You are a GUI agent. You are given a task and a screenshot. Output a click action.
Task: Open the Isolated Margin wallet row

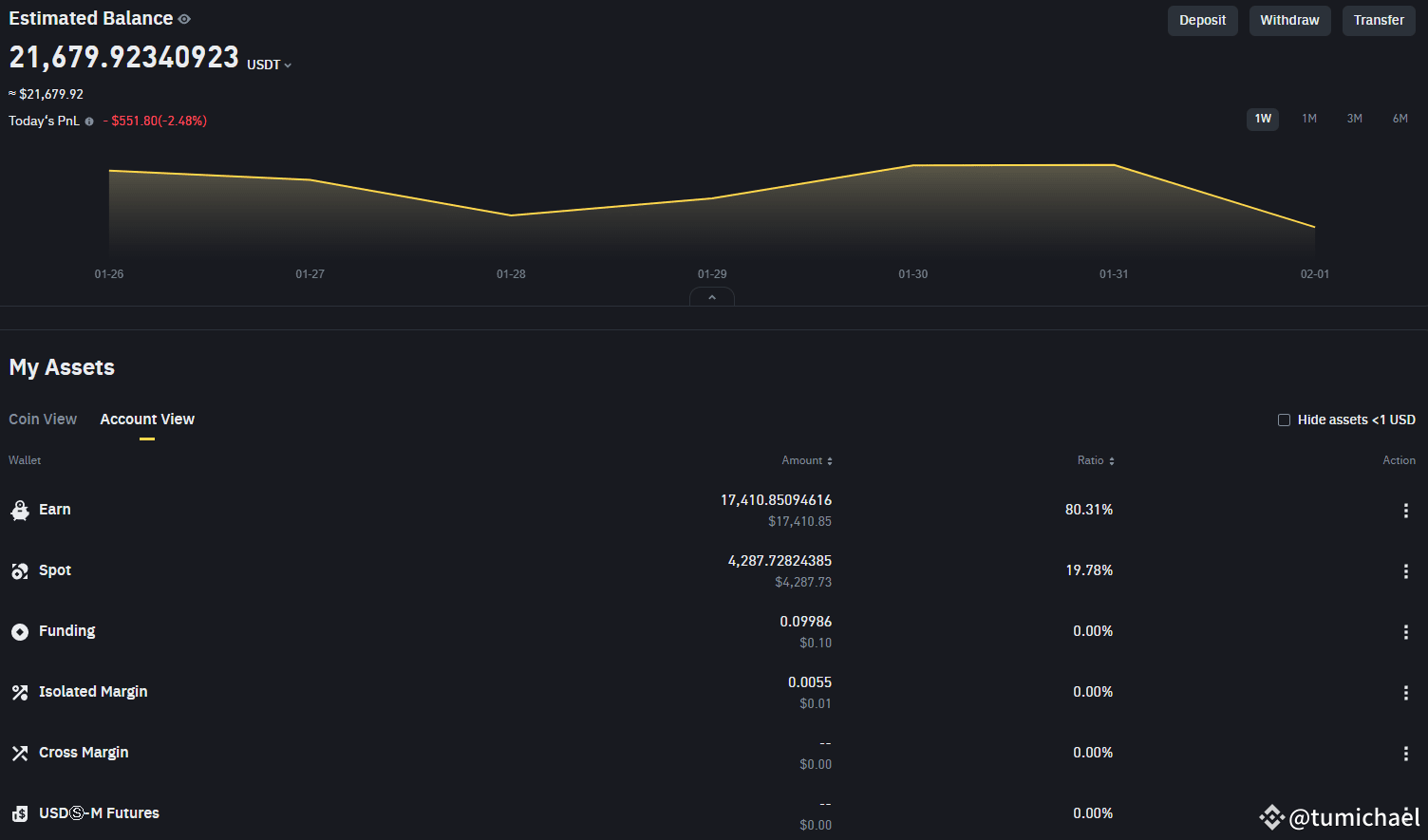(712, 692)
